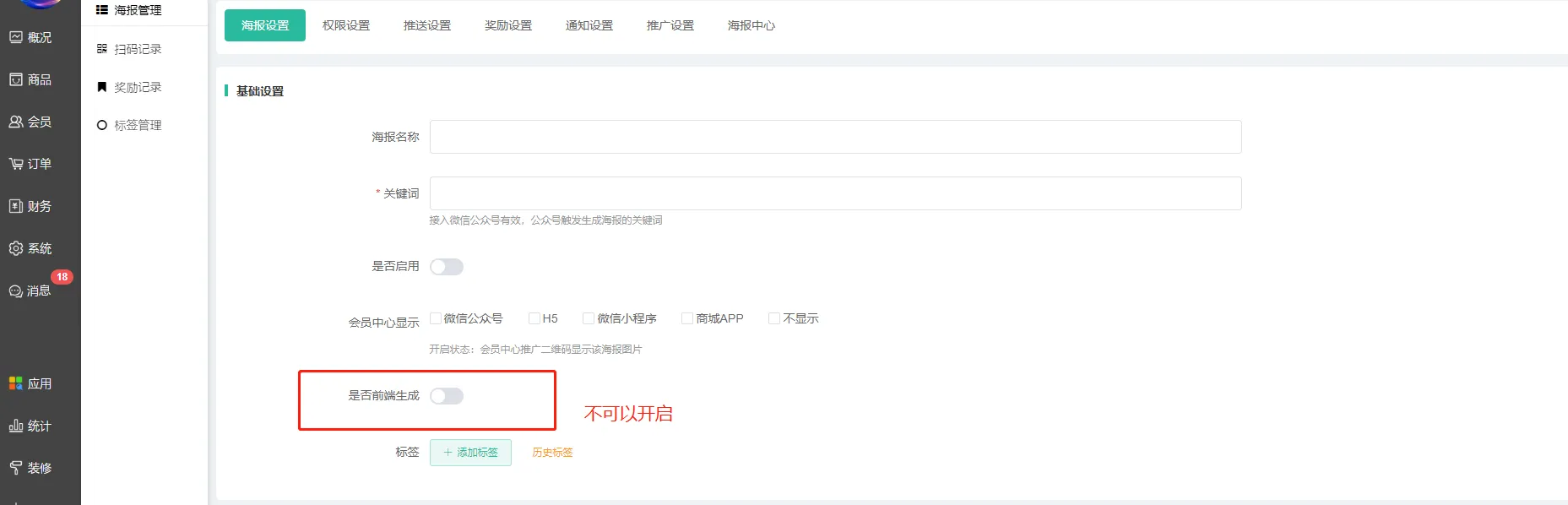Image resolution: width=1568 pixels, height=505 pixels.
Task: Click the 标签管理 circle icon
Action: 102,125
